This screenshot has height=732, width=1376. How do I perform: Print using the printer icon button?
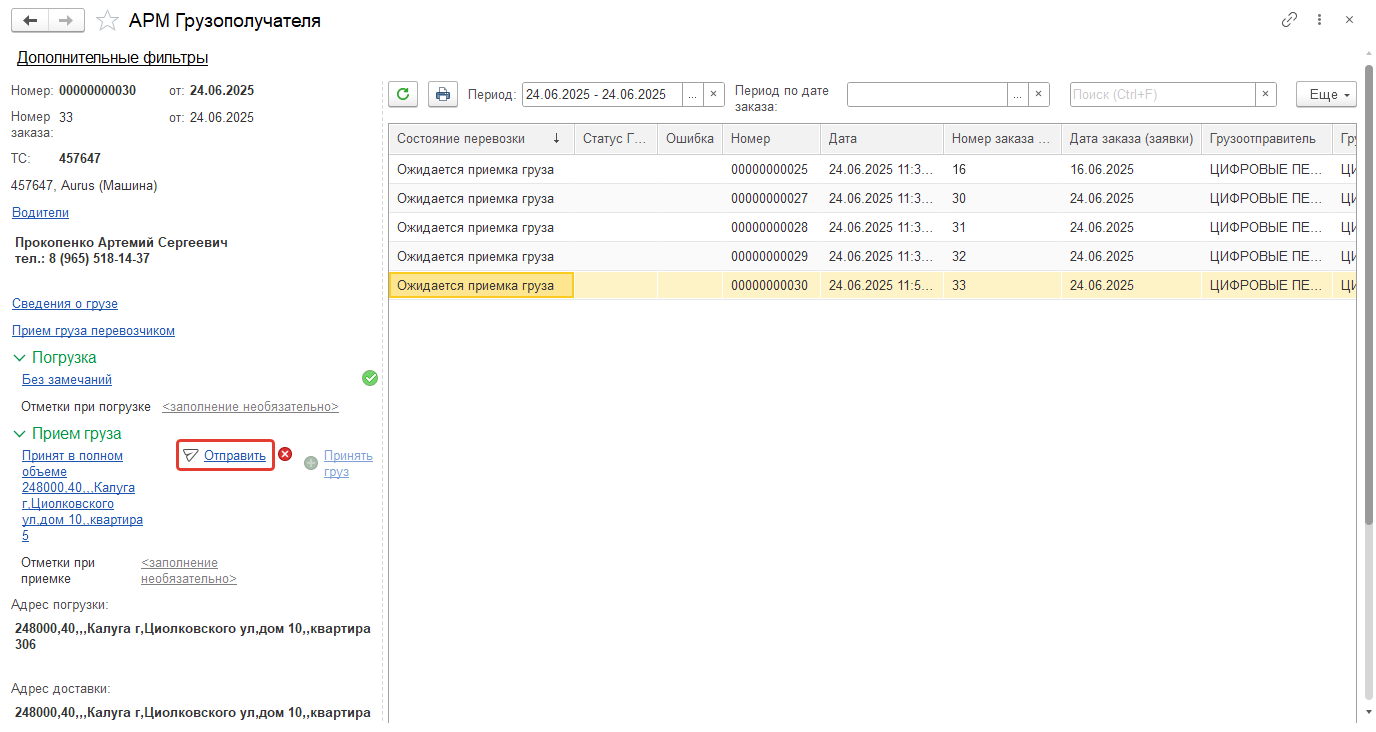[x=443, y=94]
